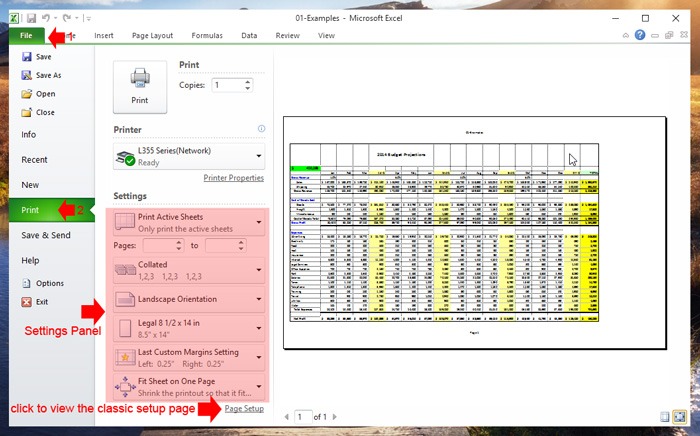Open the Last Custom Margins Setting dropdown

pyautogui.click(x=189, y=357)
